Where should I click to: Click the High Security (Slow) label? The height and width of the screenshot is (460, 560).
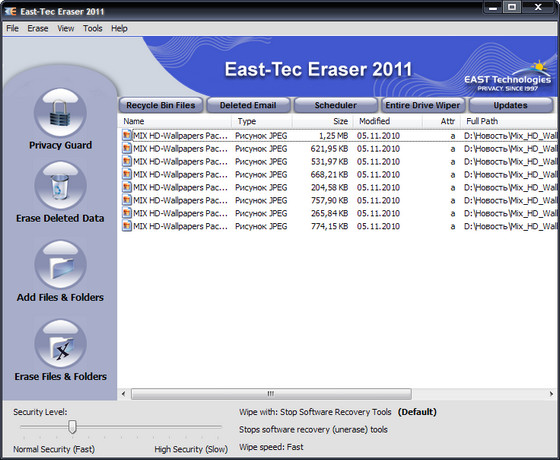[191, 449]
